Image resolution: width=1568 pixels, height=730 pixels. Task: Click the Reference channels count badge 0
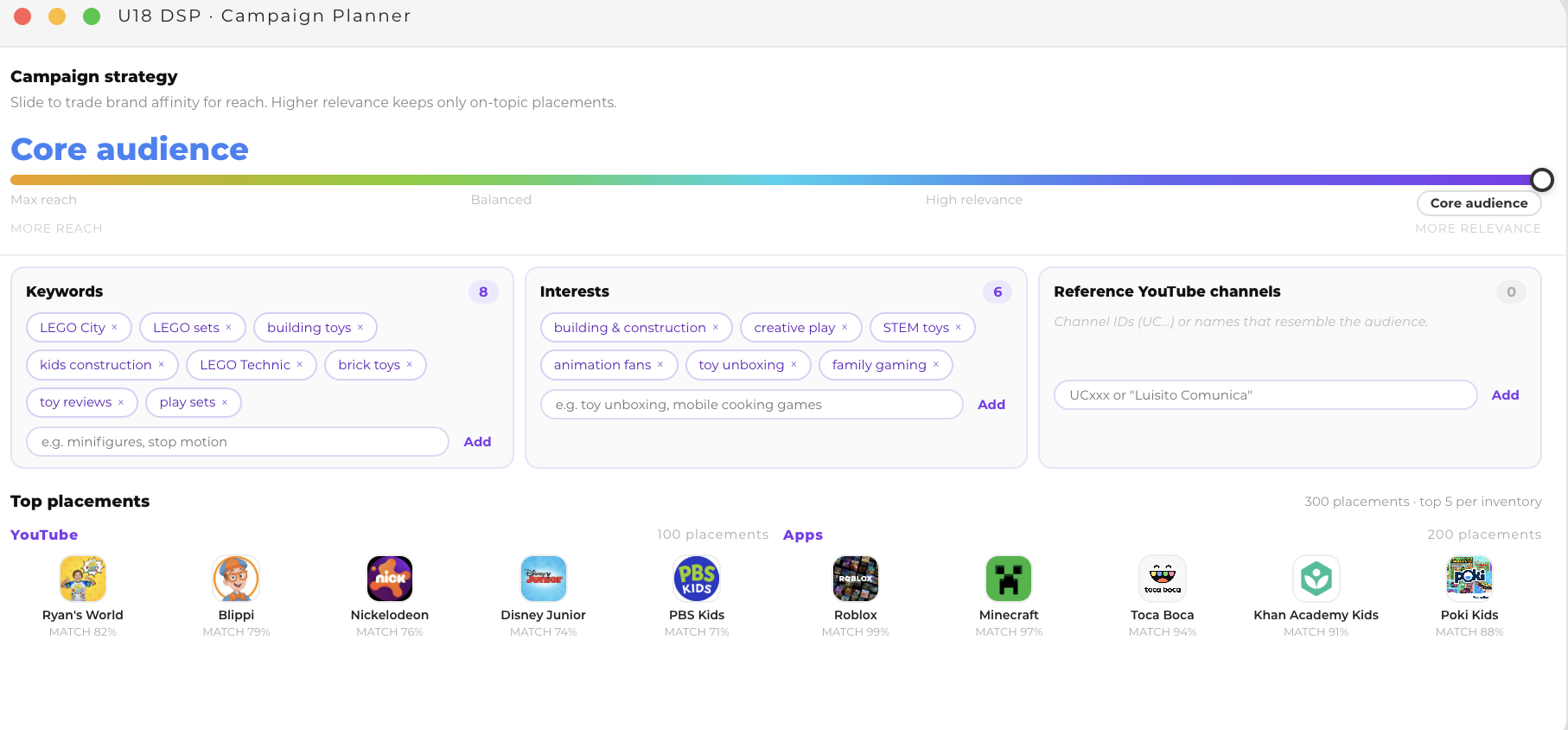pyautogui.click(x=1511, y=292)
